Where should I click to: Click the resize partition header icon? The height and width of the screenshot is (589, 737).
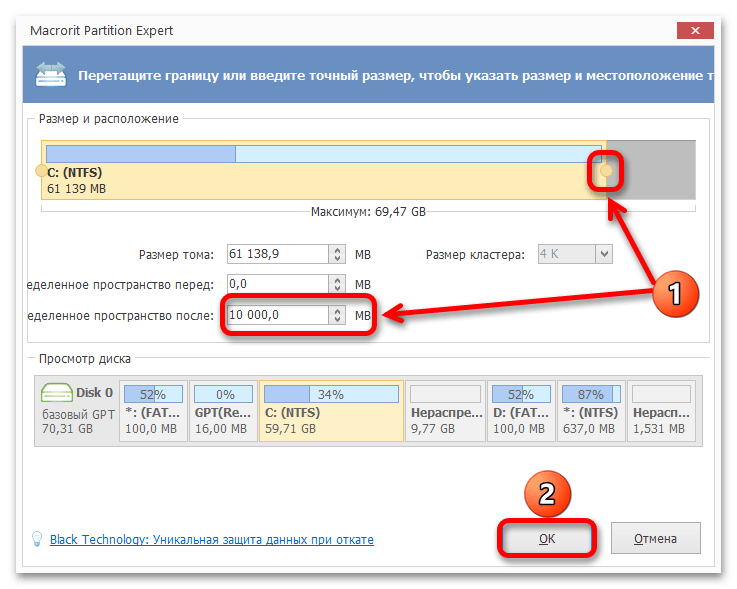(x=51, y=74)
